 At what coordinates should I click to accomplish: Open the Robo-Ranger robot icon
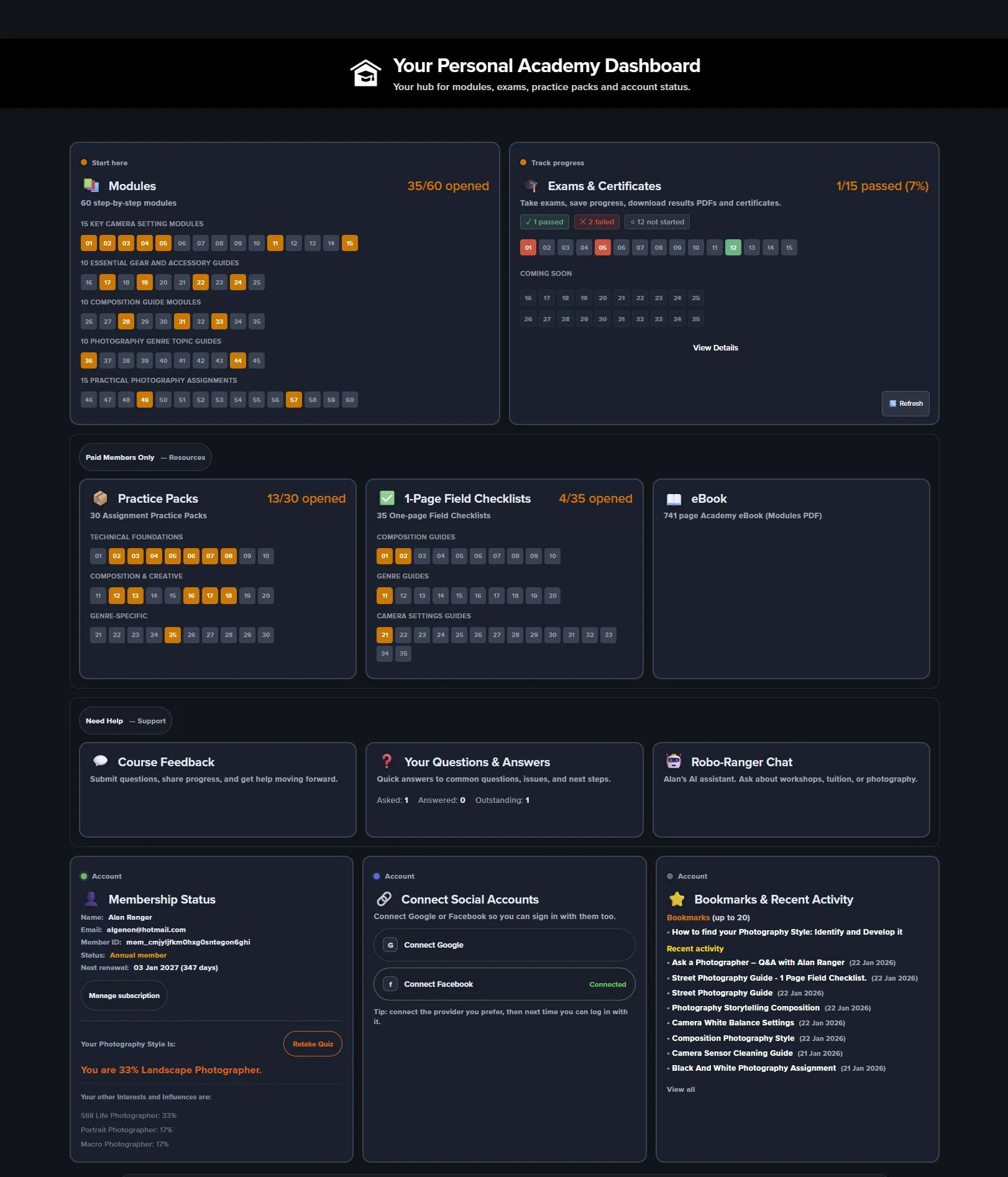coord(674,761)
